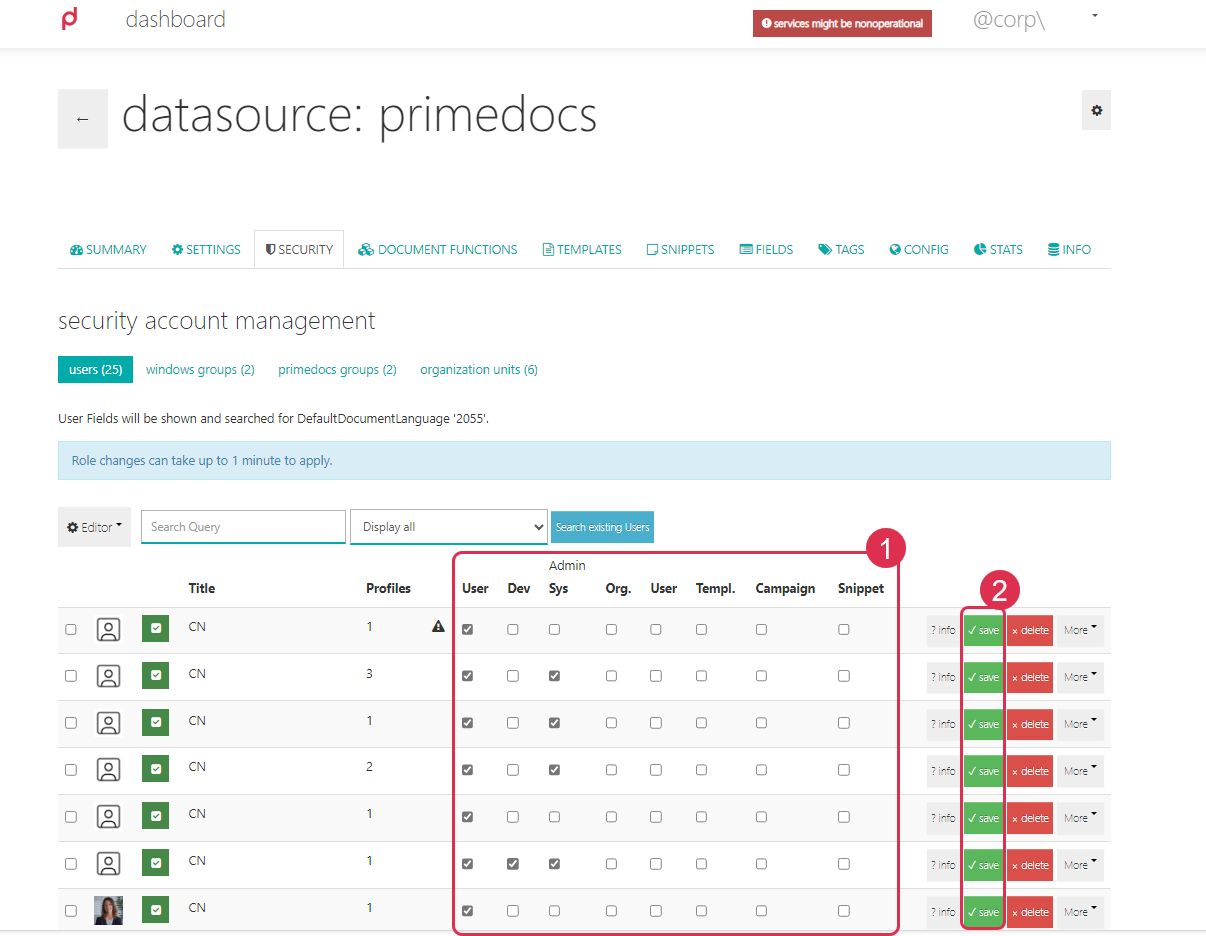This screenshot has height=936, width=1206.
Task: View the Stats tab
Action: (998, 250)
